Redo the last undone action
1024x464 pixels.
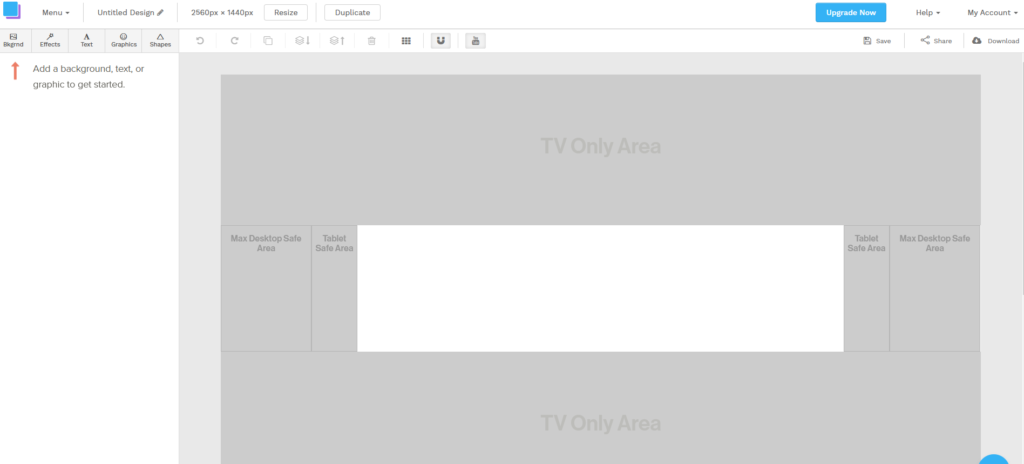tap(235, 41)
